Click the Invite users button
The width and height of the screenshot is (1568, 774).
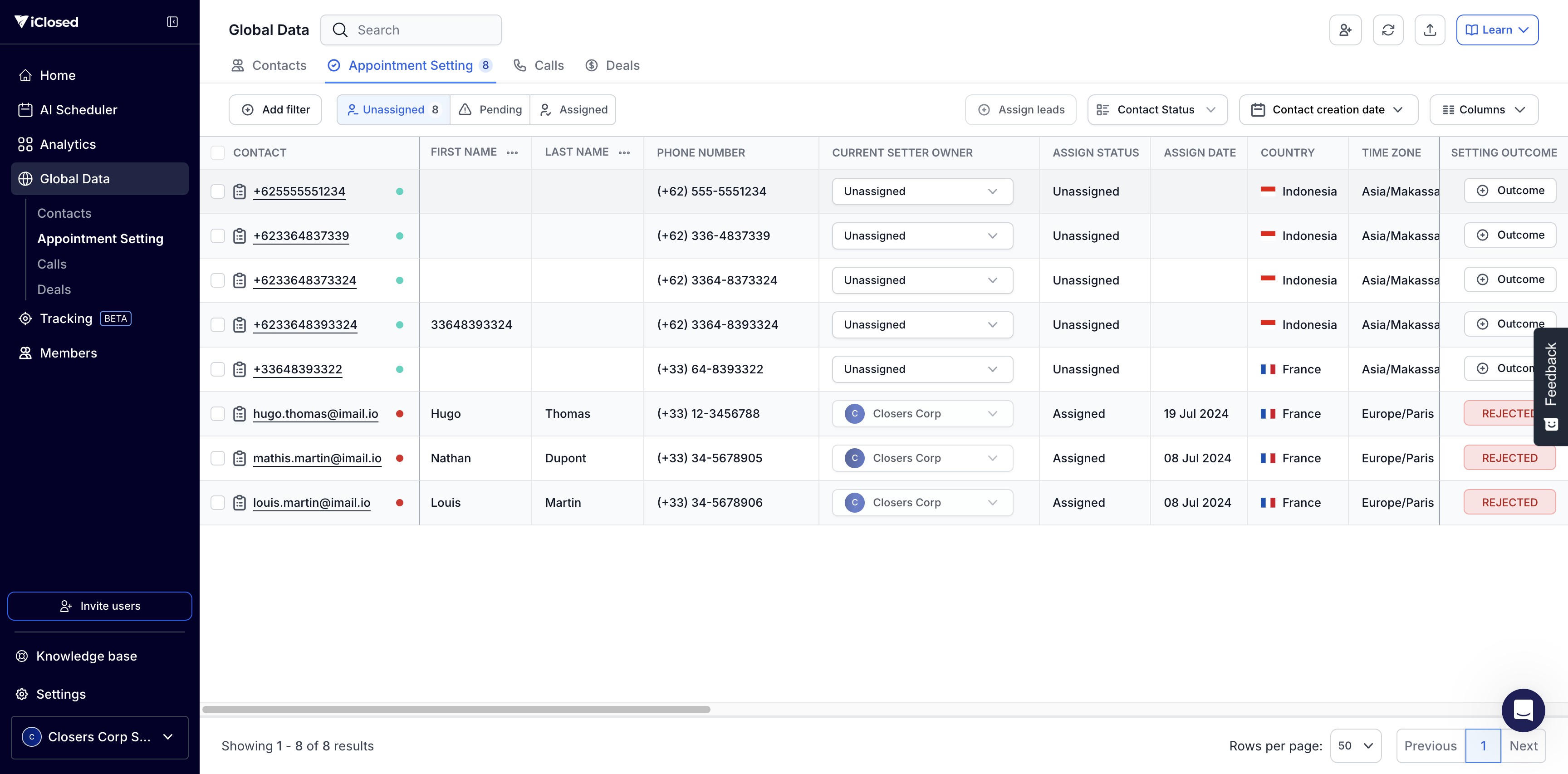coord(100,606)
